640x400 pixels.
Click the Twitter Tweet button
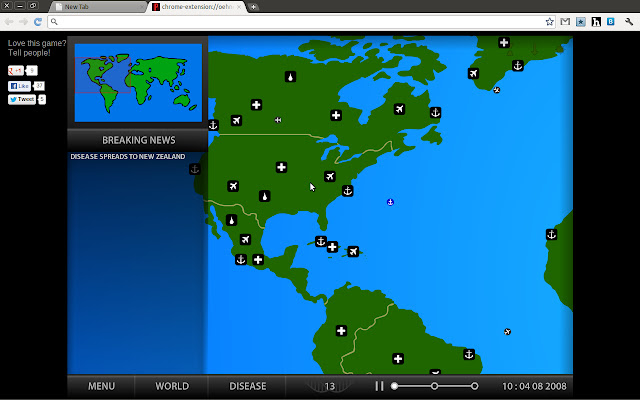click(x=22, y=99)
